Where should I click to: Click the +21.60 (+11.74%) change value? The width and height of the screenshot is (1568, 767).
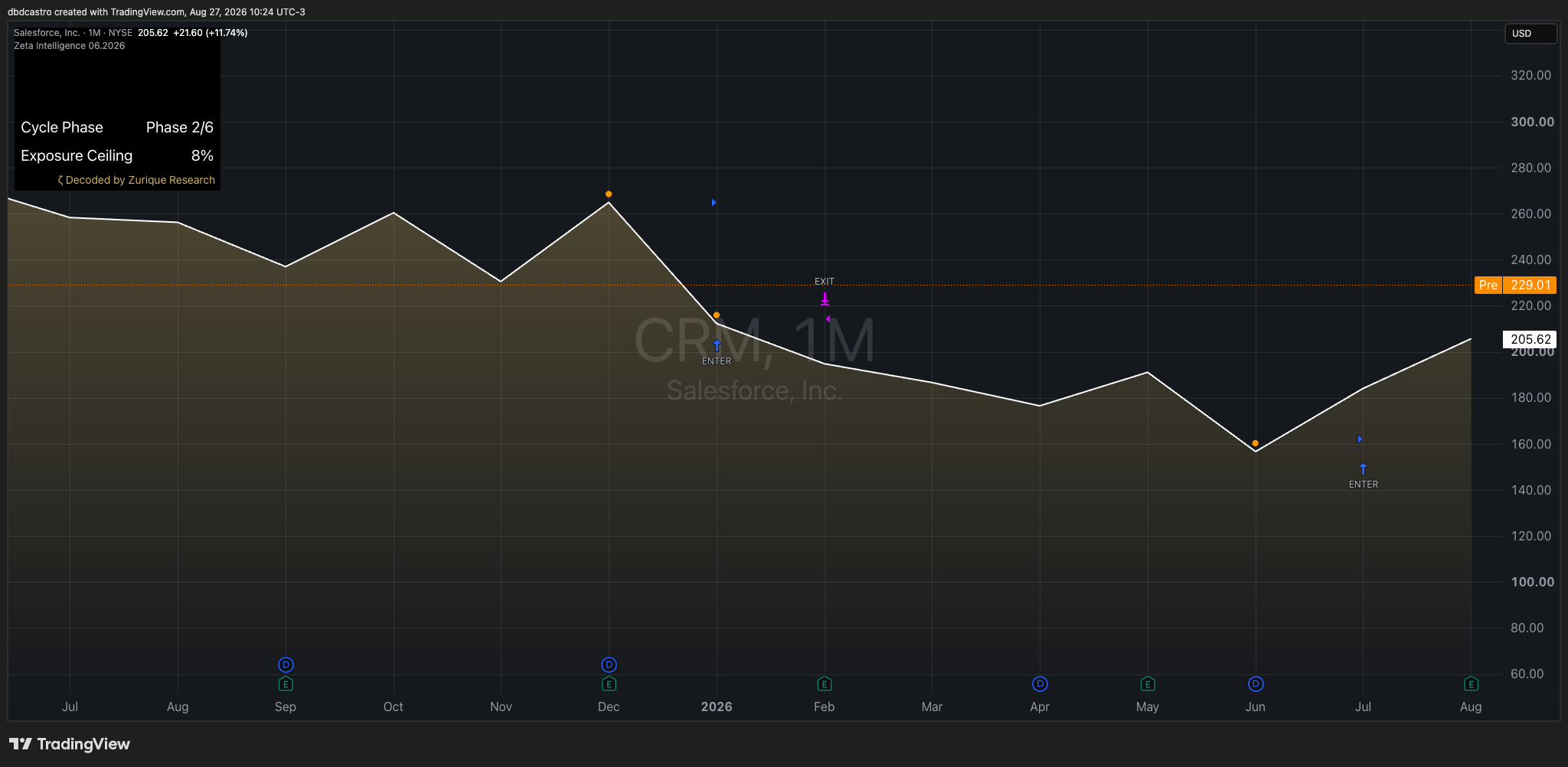(x=211, y=33)
